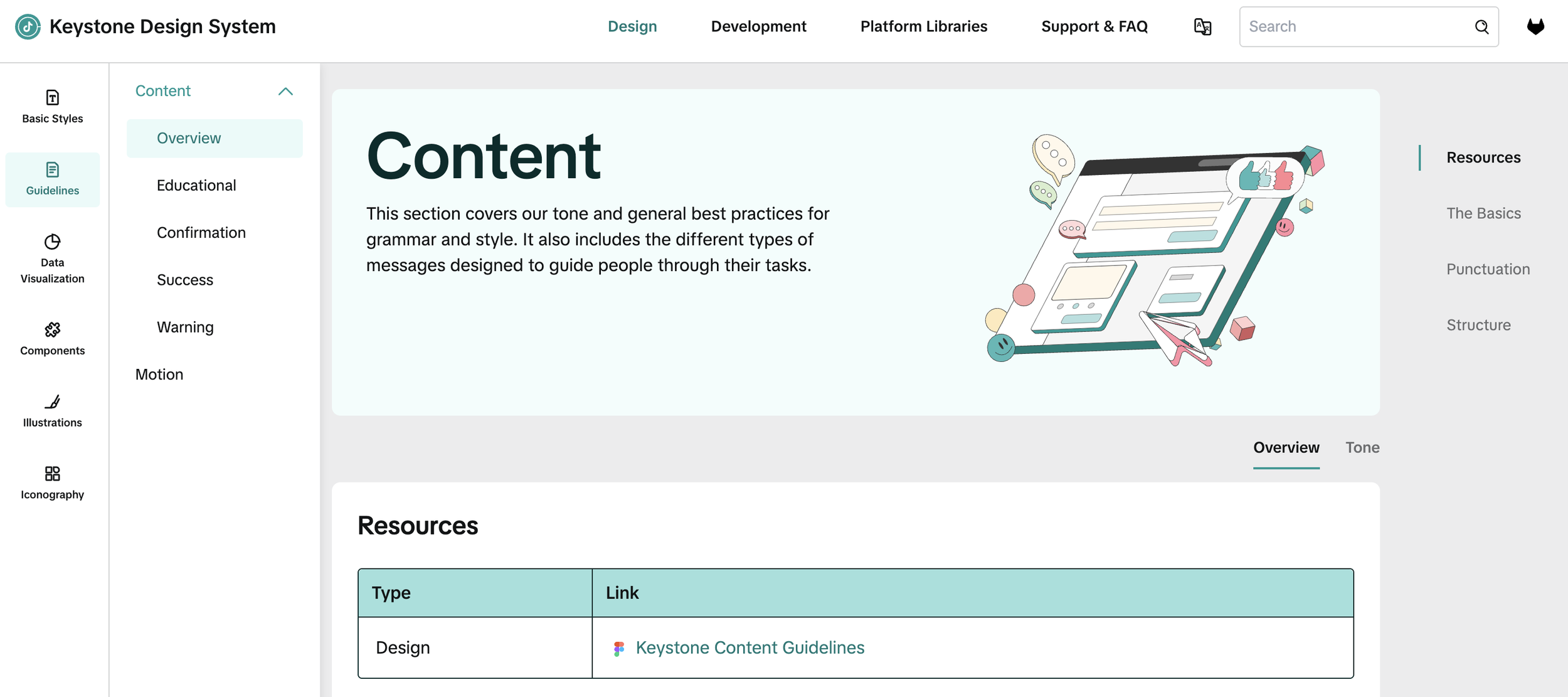The width and height of the screenshot is (1568, 697).
Task: Collapse the Content section chevron
Action: 285,92
